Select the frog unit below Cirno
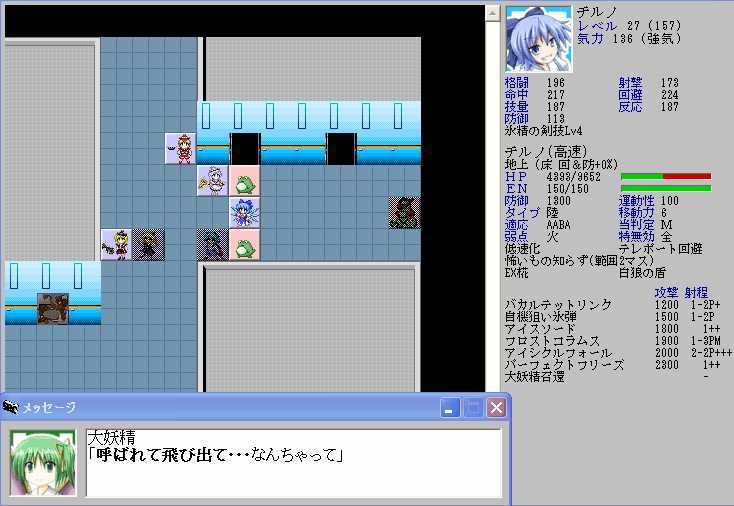Screen dimensions: 734x506 pyautogui.click(x=244, y=244)
